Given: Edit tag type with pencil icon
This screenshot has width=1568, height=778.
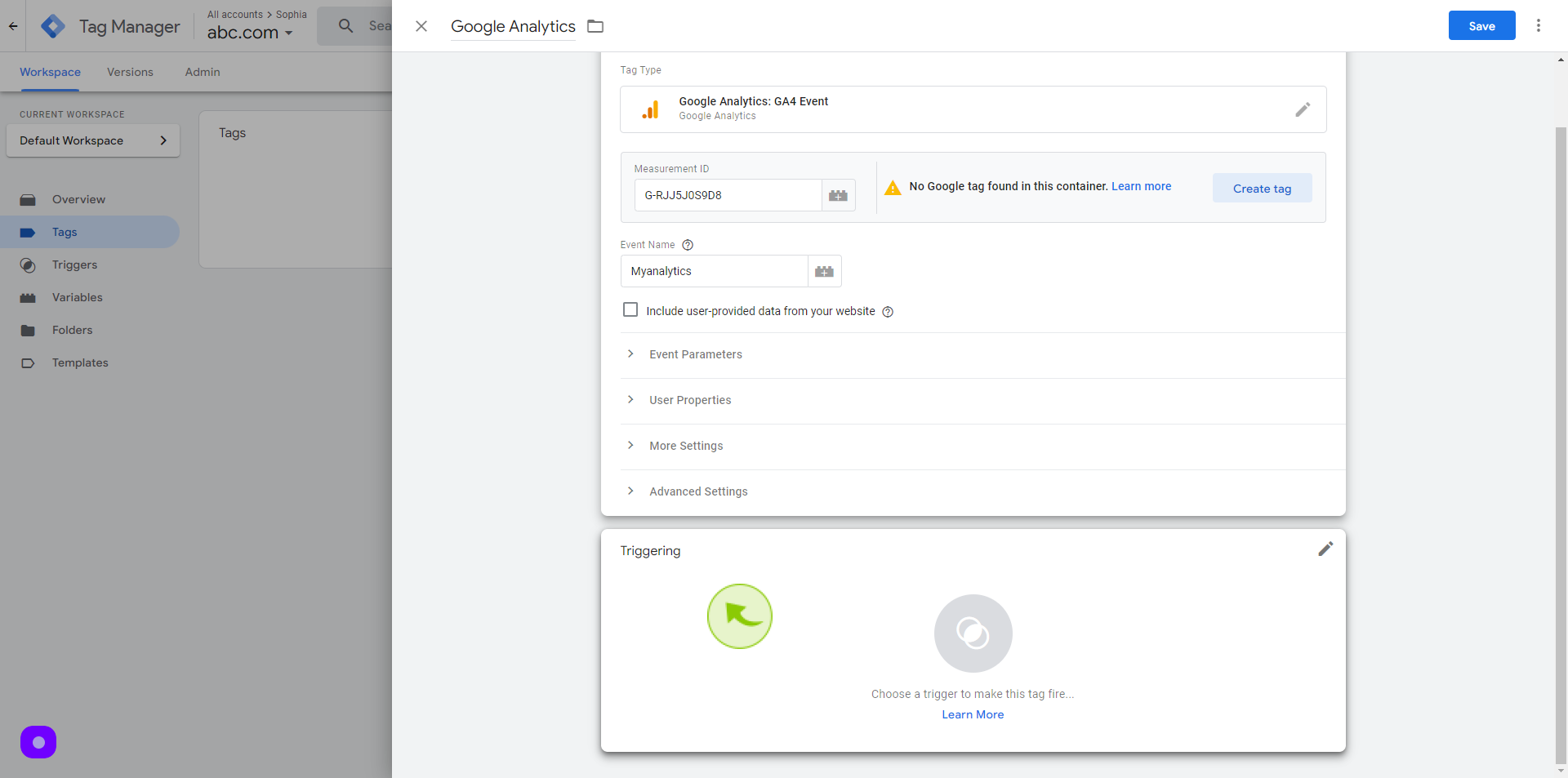Looking at the screenshot, I should 1303,109.
